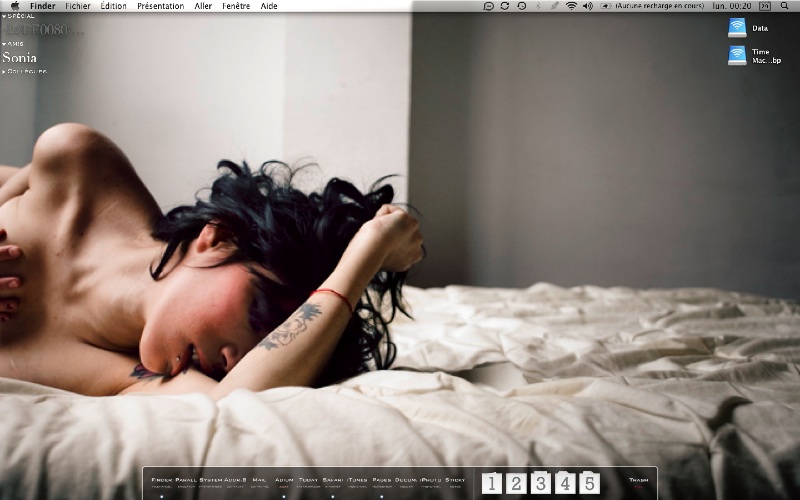This screenshot has height=500, width=800.
Task: Click the sync arrows icon in menu bar
Action: [505, 6]
